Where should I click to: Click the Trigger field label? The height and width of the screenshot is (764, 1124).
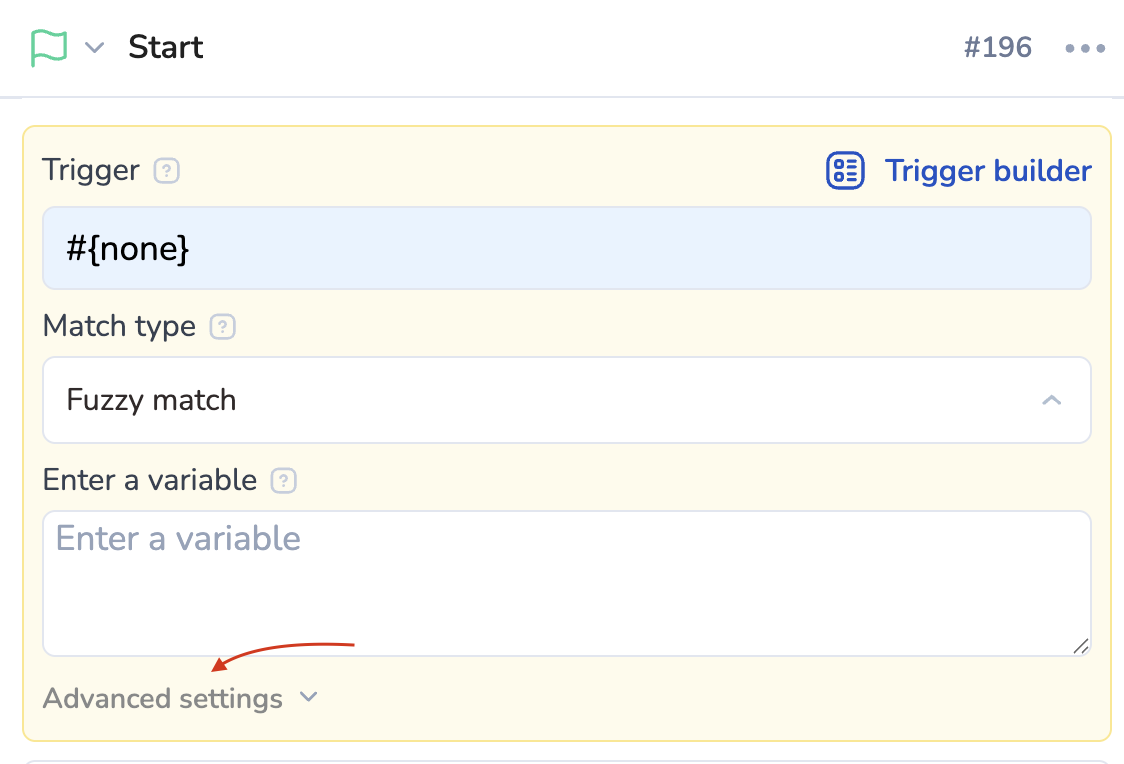91,170
